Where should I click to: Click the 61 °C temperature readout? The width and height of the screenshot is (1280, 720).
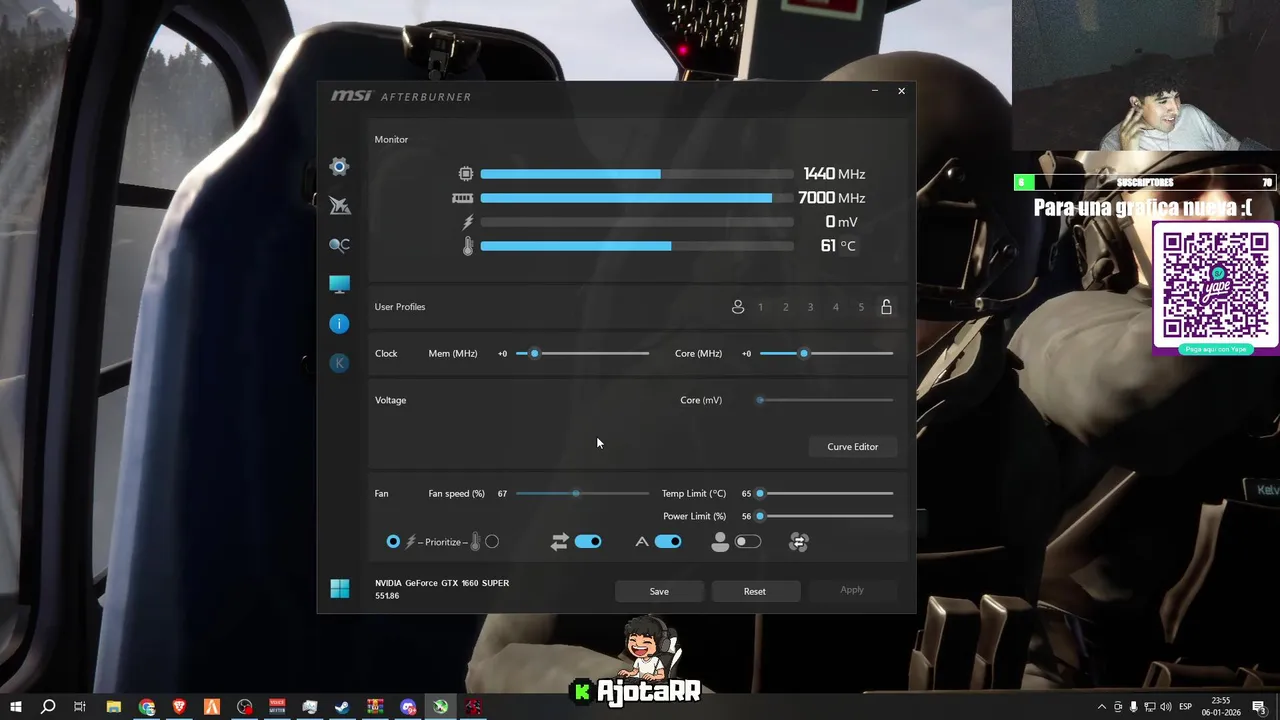click(x=838, y=246)
